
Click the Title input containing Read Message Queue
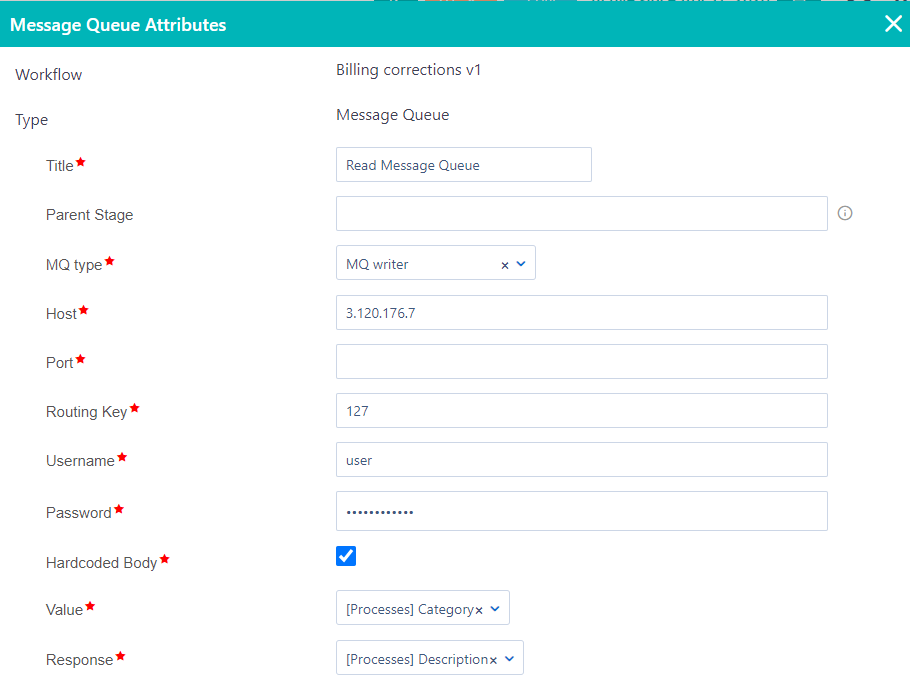463,164
